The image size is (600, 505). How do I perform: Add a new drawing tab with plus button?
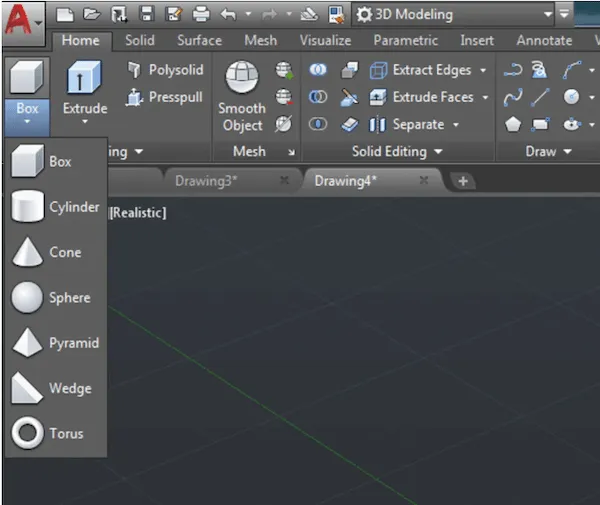click(464, 181)
